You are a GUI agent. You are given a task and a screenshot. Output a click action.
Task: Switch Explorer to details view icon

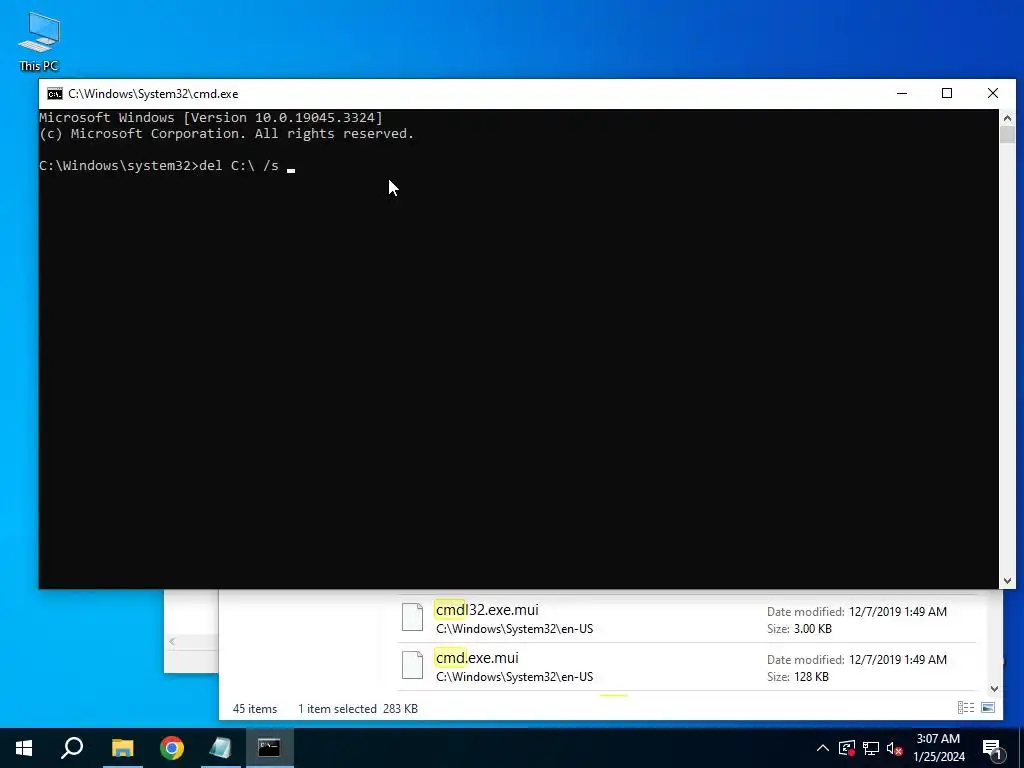(966, 708)
